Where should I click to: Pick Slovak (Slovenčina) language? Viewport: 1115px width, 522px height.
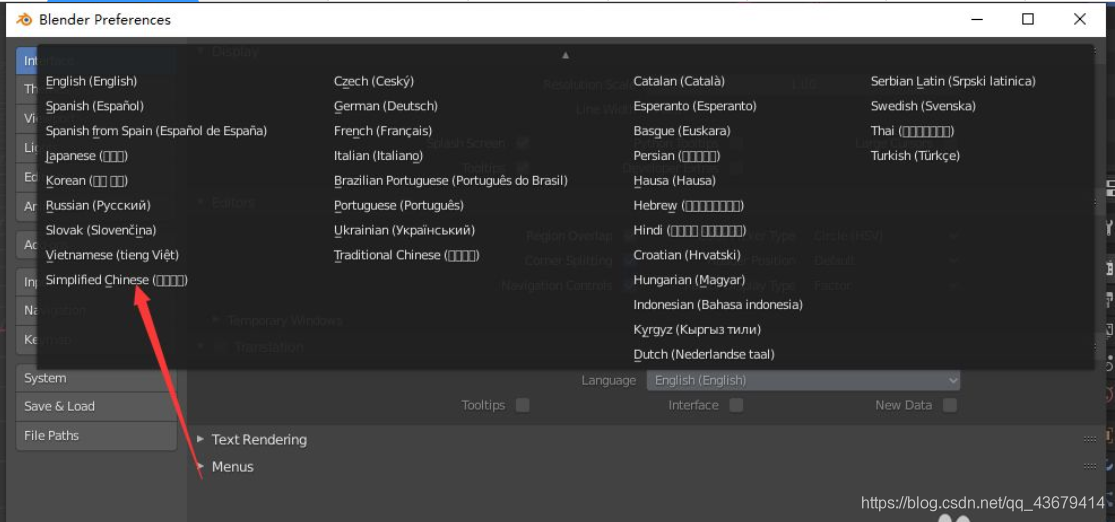[x=101, y=230]
